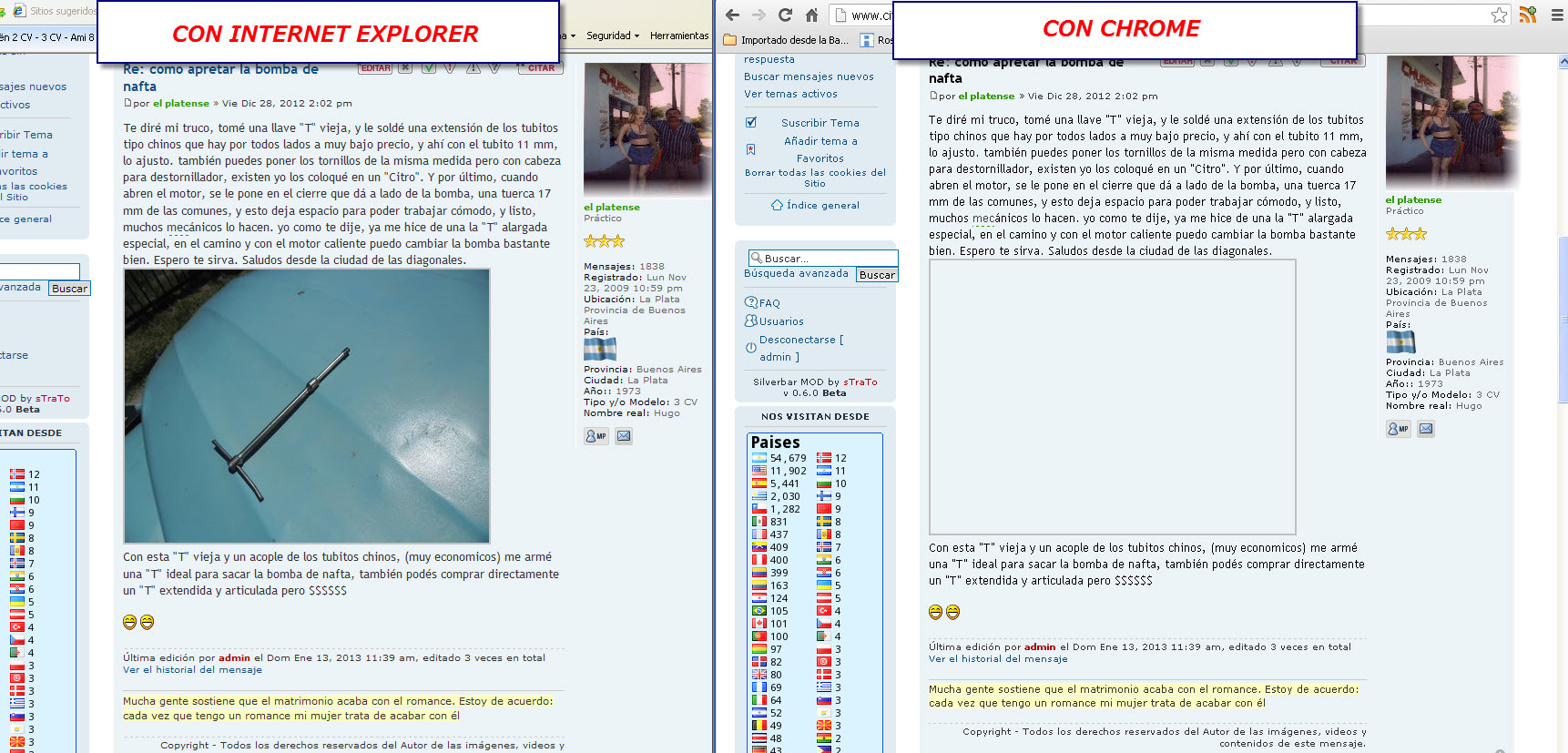
Task: Reload the page in Chrome
Action: coord(785,15)
